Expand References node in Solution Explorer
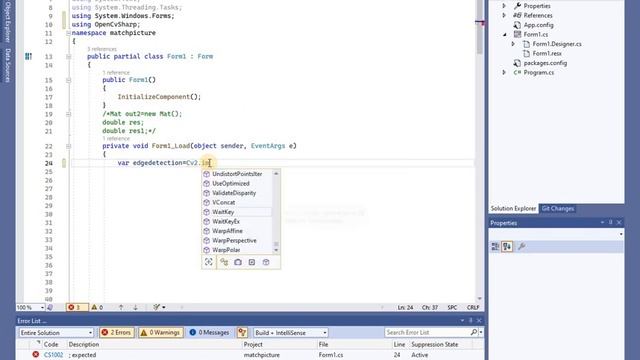 click(x=504, y=15)
